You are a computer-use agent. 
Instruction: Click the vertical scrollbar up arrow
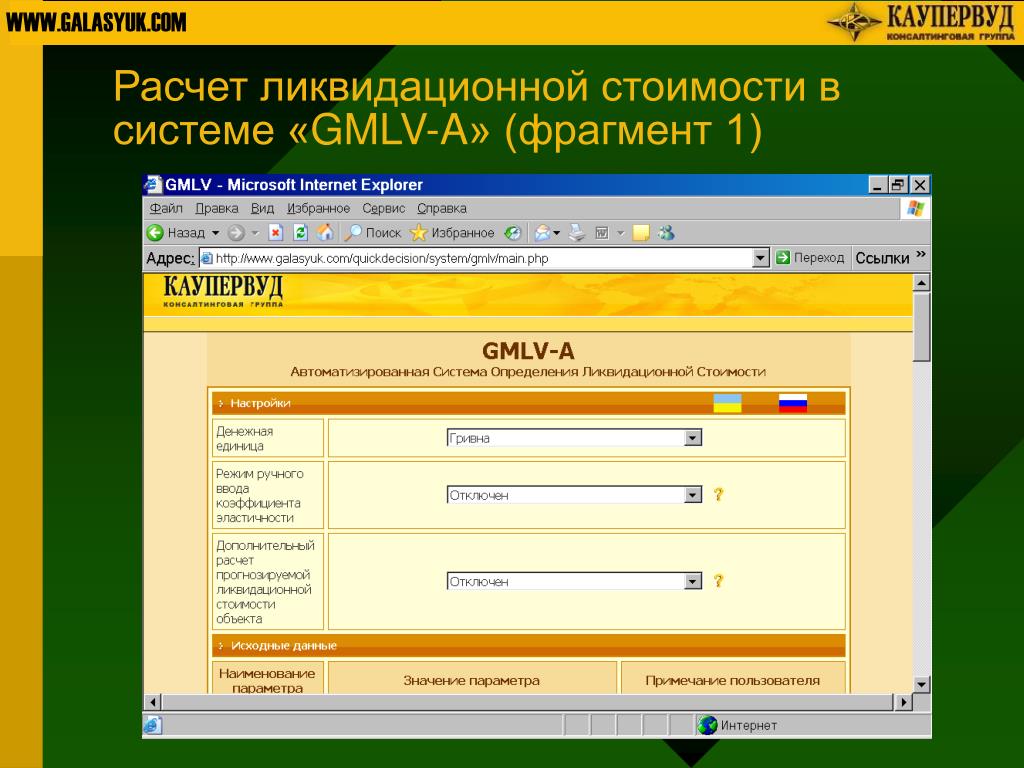[921, 283]
